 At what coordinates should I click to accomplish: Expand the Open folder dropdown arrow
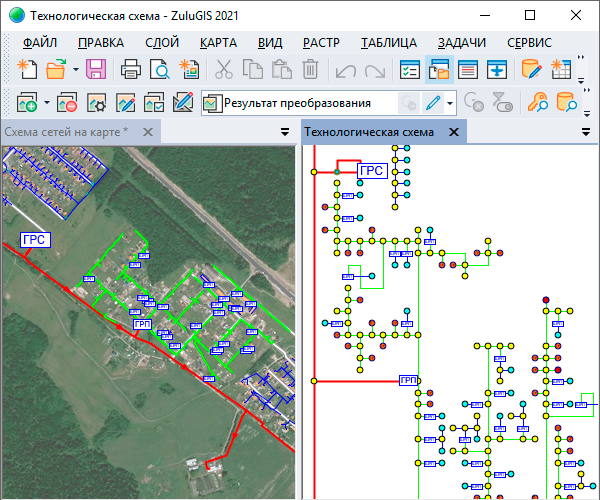point(74,69)
